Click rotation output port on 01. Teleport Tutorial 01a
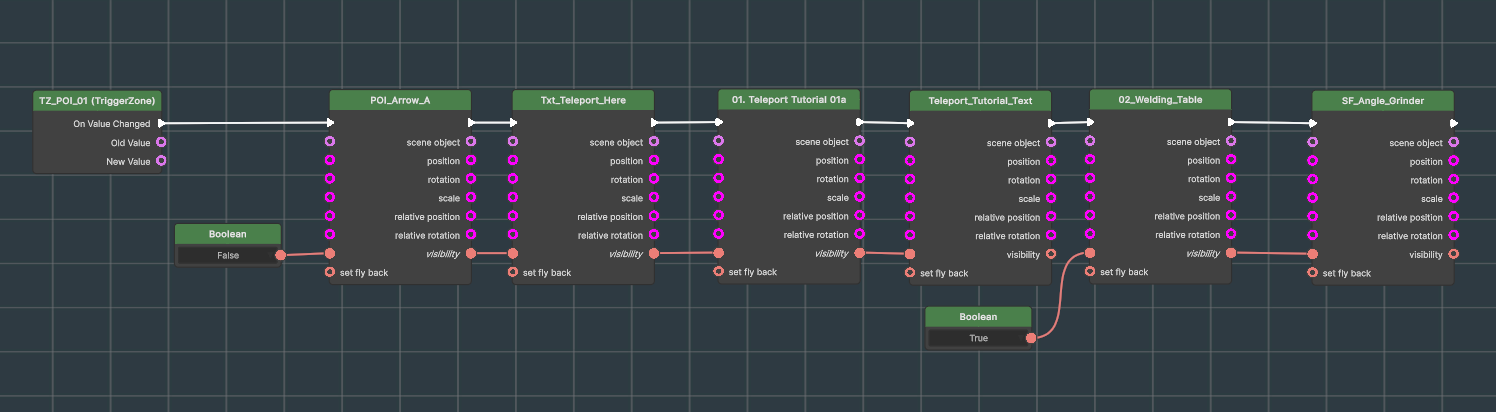 860,179
